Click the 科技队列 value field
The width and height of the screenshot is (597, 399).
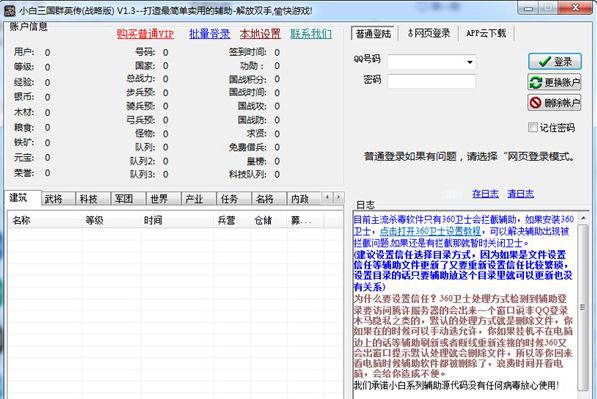[277, 174]
